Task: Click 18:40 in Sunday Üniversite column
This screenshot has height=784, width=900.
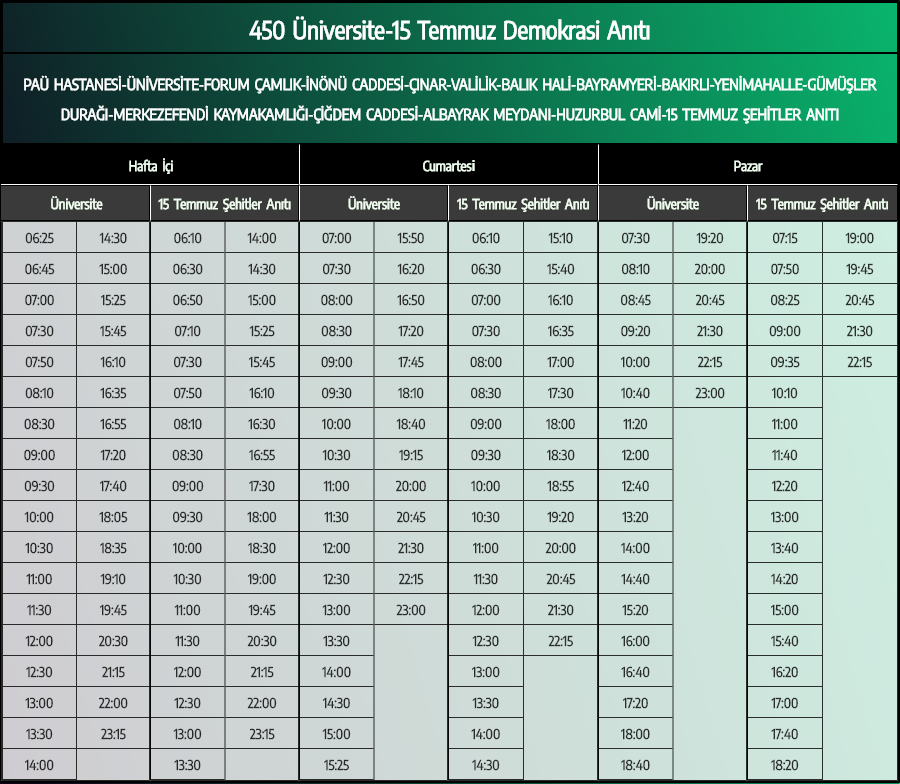Action: [x=635, y=765]
